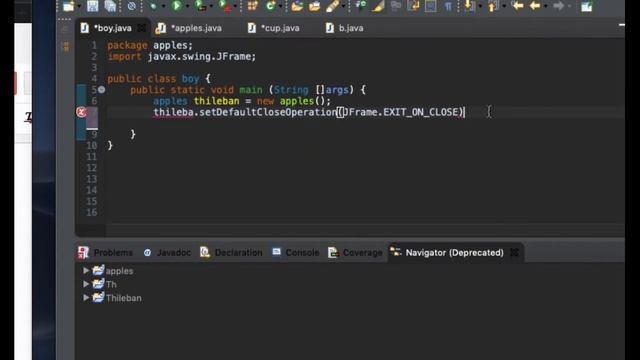Open the Run configurations dropdown arrow
This screenshot has height=360, width=640.
tap(187, 6)
